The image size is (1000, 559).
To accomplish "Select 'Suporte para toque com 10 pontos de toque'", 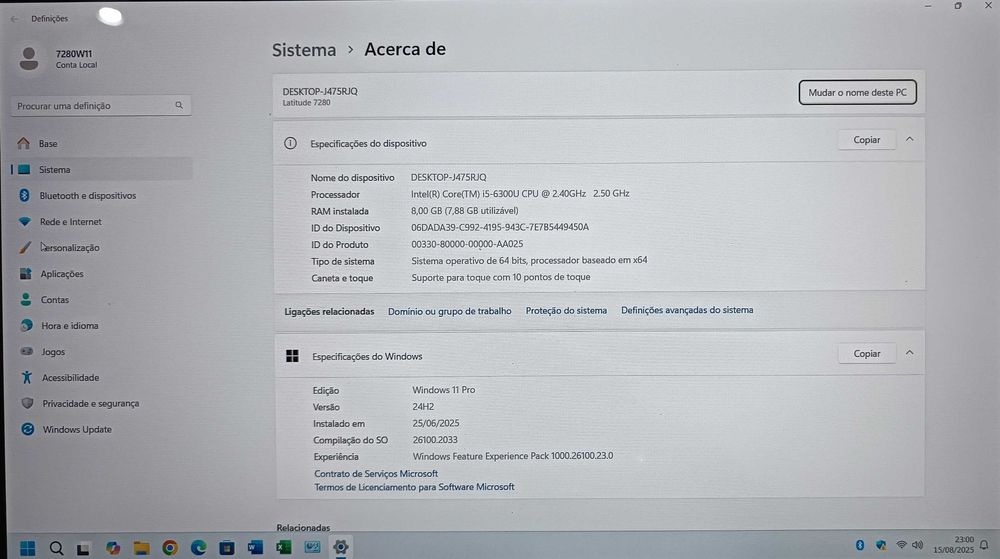I will (501, 277).
